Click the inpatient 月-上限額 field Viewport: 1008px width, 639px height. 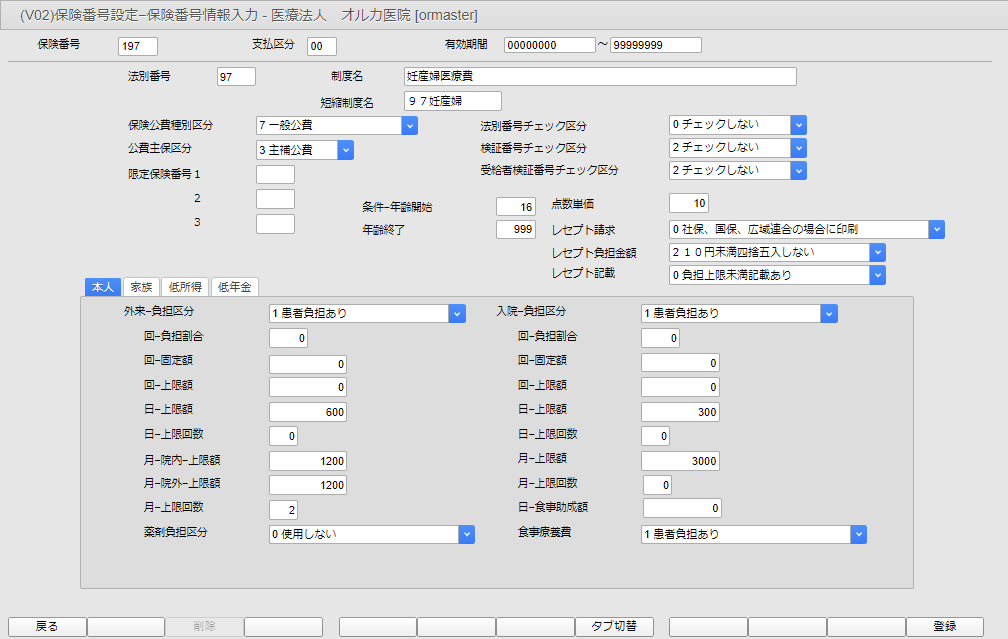click(680, 460)
